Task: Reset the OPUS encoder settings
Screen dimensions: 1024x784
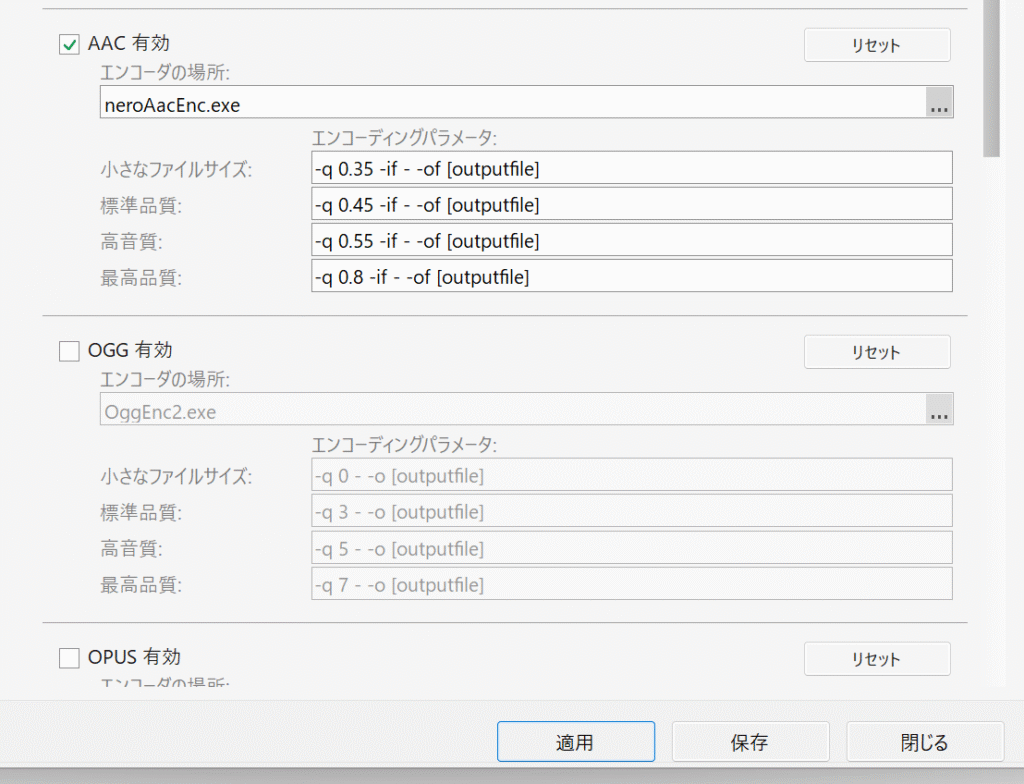Action: tap(876, 660)
